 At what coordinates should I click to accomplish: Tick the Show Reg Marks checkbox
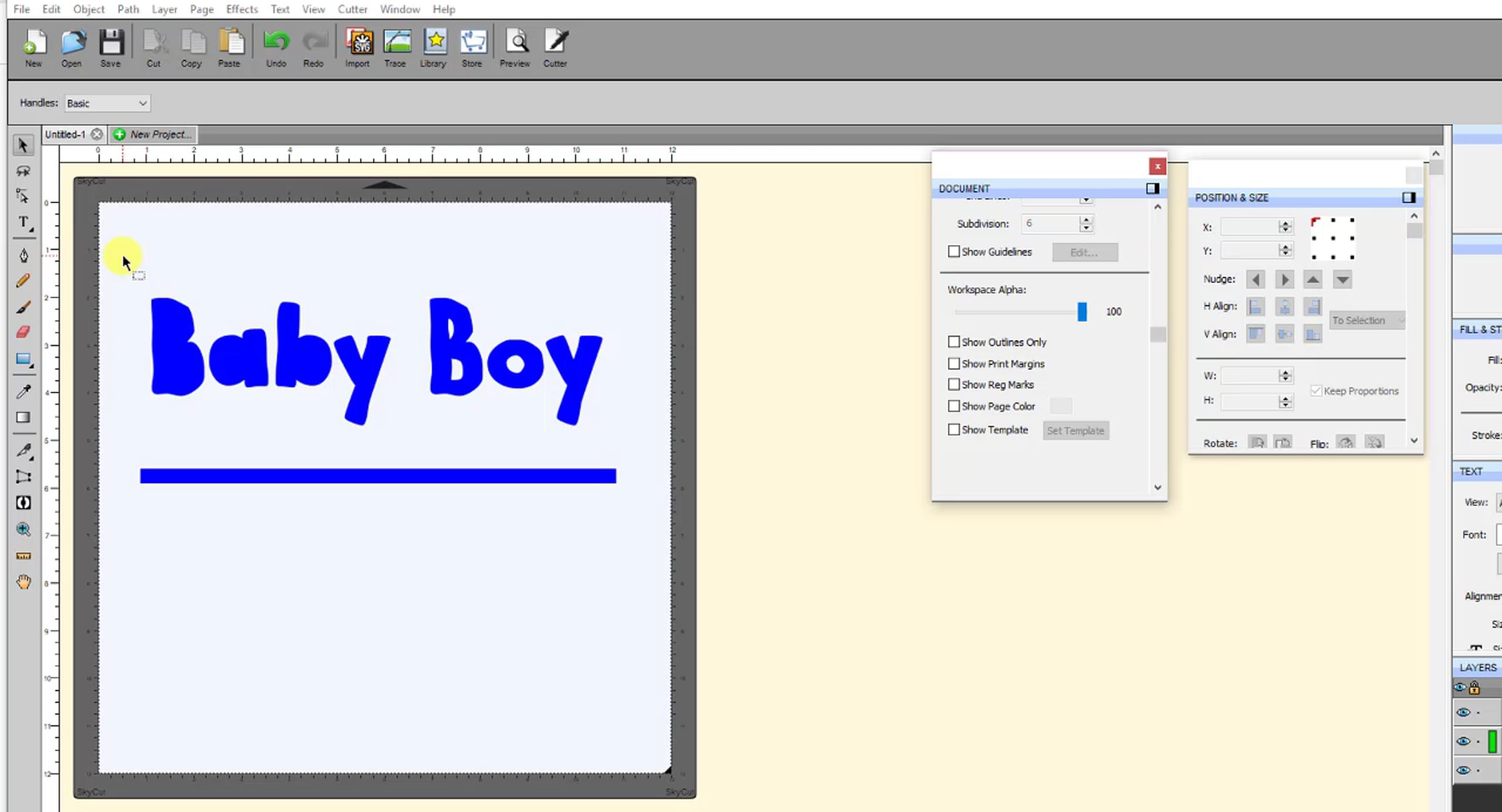tap(954, 384)
